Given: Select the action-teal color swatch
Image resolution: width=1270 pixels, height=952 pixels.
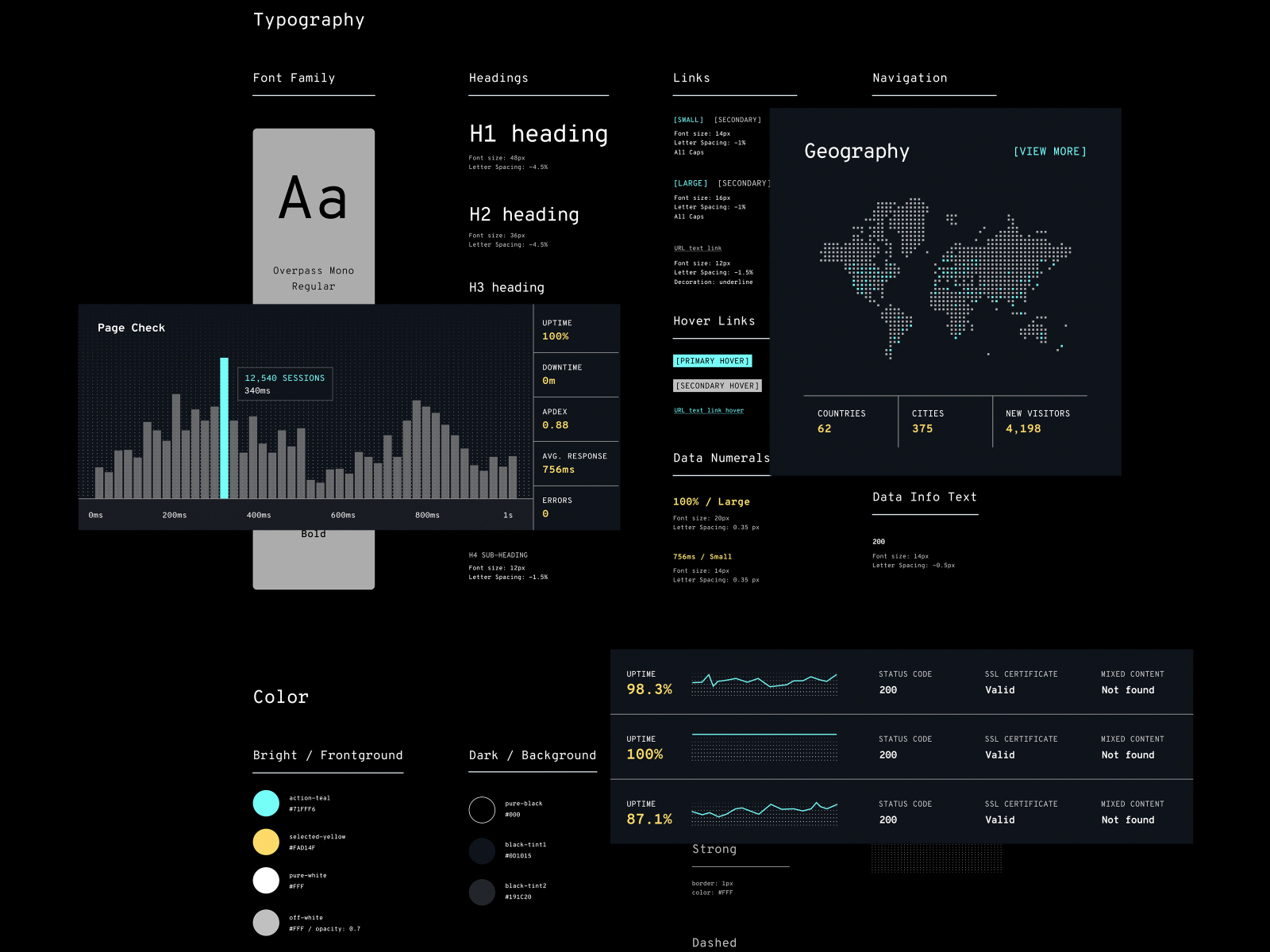Looking at the screenshot, I should 266,803.
